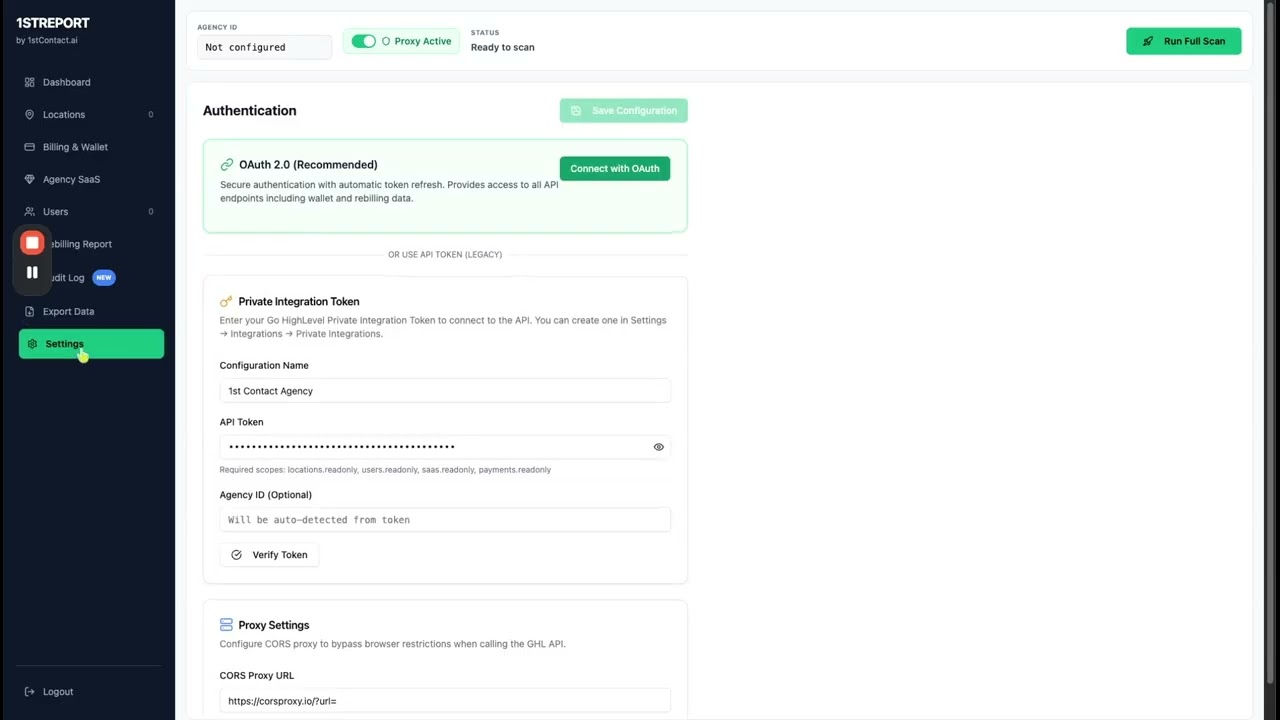The width and height of the screenshot is (1280, 720).
Task: Click the Agency SaaS diamond icon
Action: point(30,179)
